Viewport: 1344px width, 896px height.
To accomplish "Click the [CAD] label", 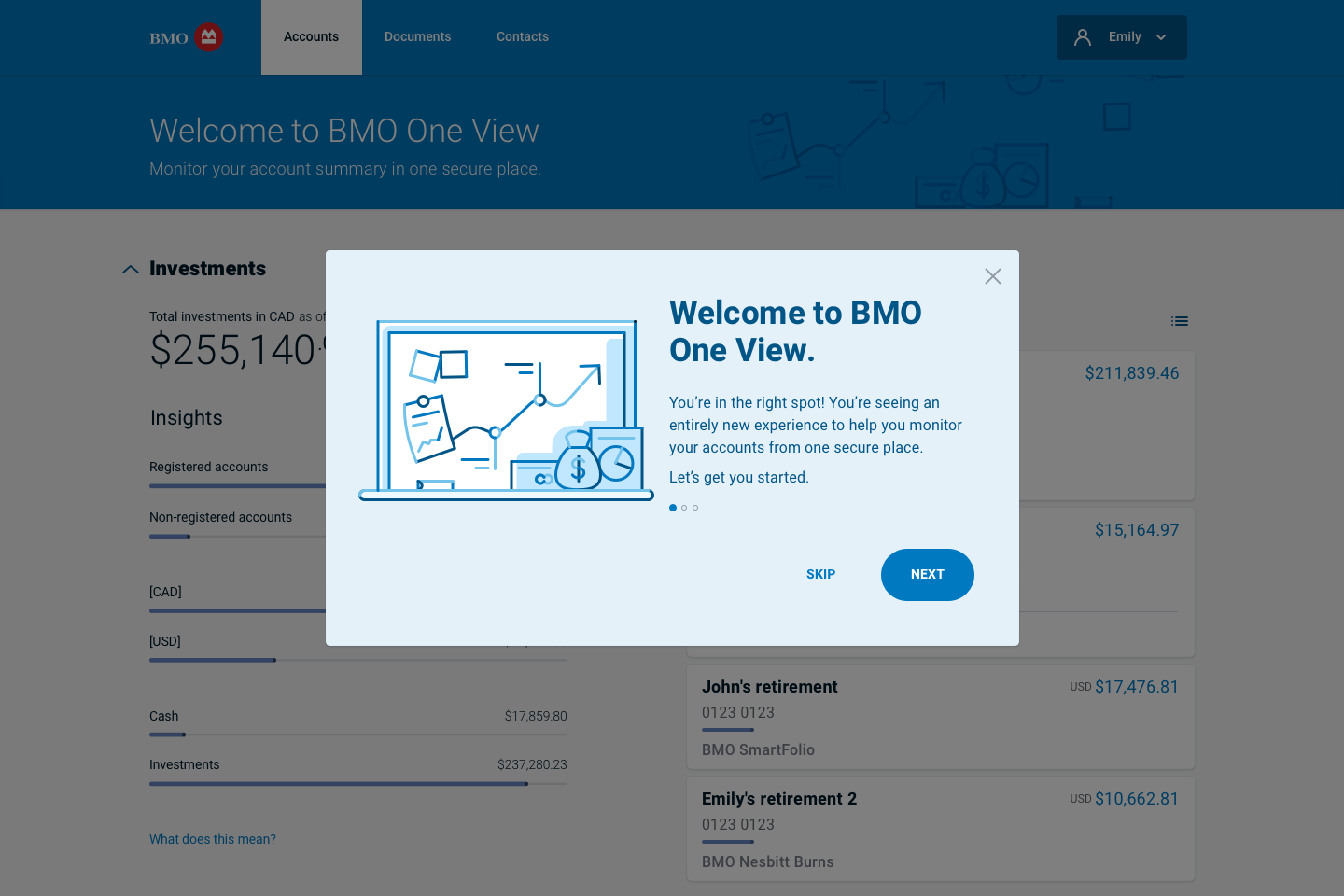I will pyautogui.click(x=166, y=592).
